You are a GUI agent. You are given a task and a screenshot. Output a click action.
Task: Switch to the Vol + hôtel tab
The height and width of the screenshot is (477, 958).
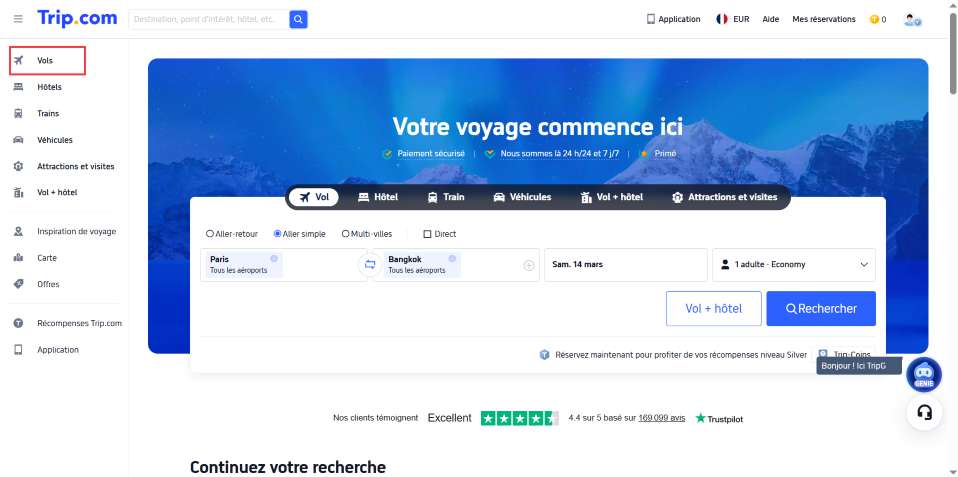tap(611, 197)
